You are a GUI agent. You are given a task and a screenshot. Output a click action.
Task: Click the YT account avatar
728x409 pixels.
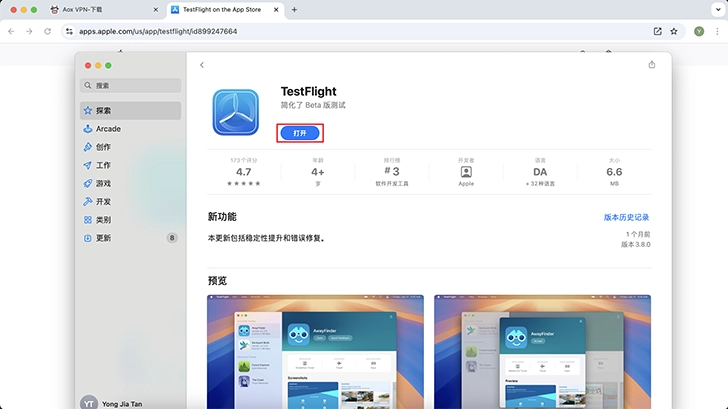[x=89, y=403]
